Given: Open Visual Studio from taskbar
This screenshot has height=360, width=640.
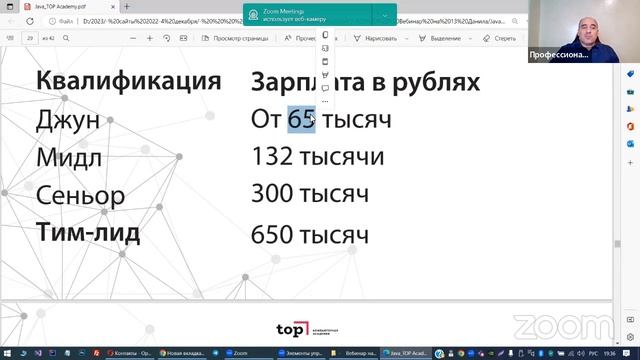Looking at the screenshot, I should pos(38,353).
